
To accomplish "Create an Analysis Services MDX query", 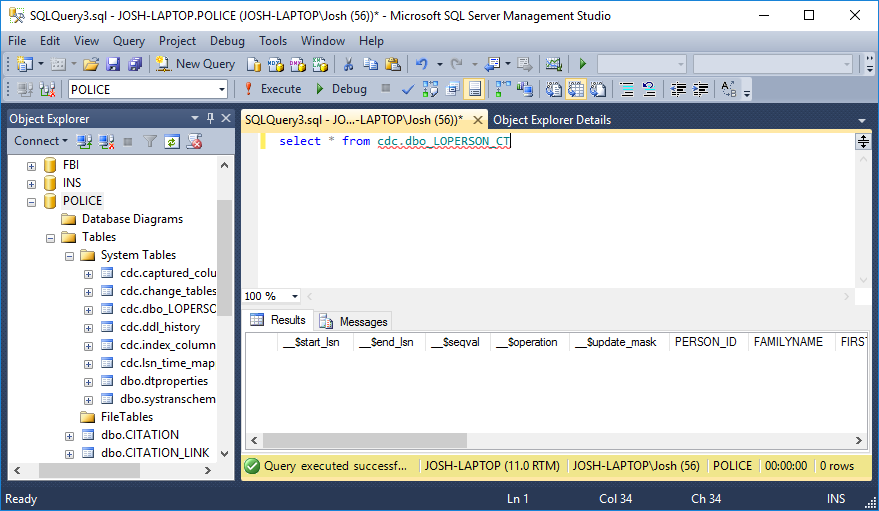I will click(x=276, y=64).
